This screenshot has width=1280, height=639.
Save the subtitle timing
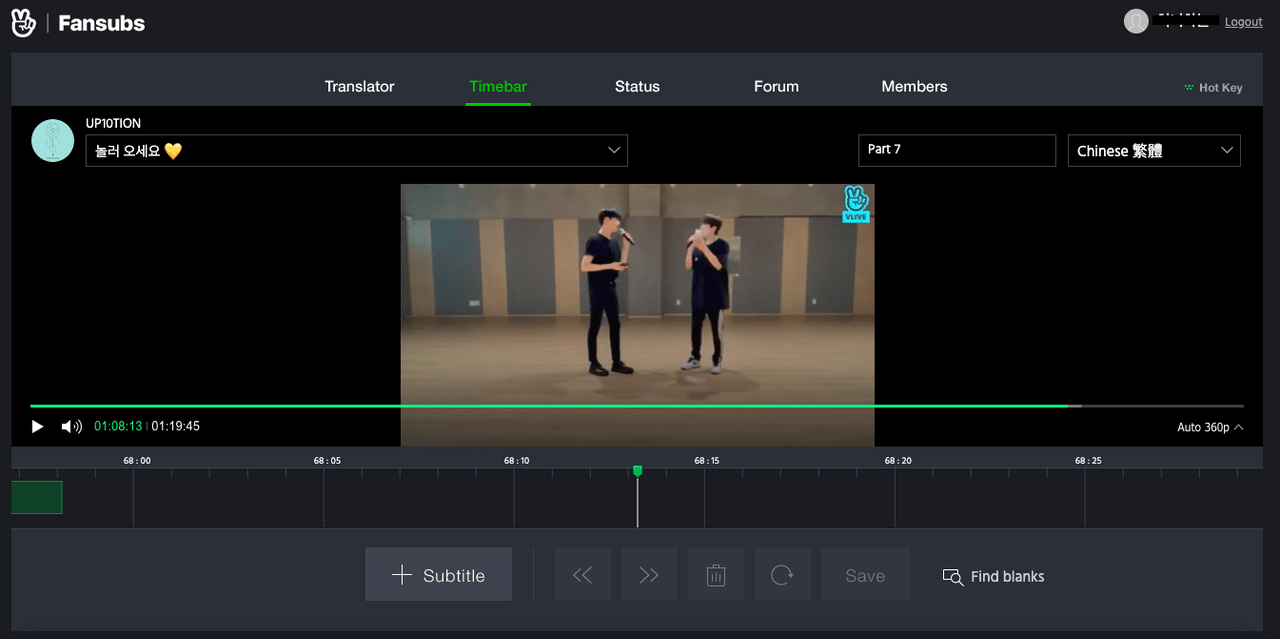click(x=865, y=575)
